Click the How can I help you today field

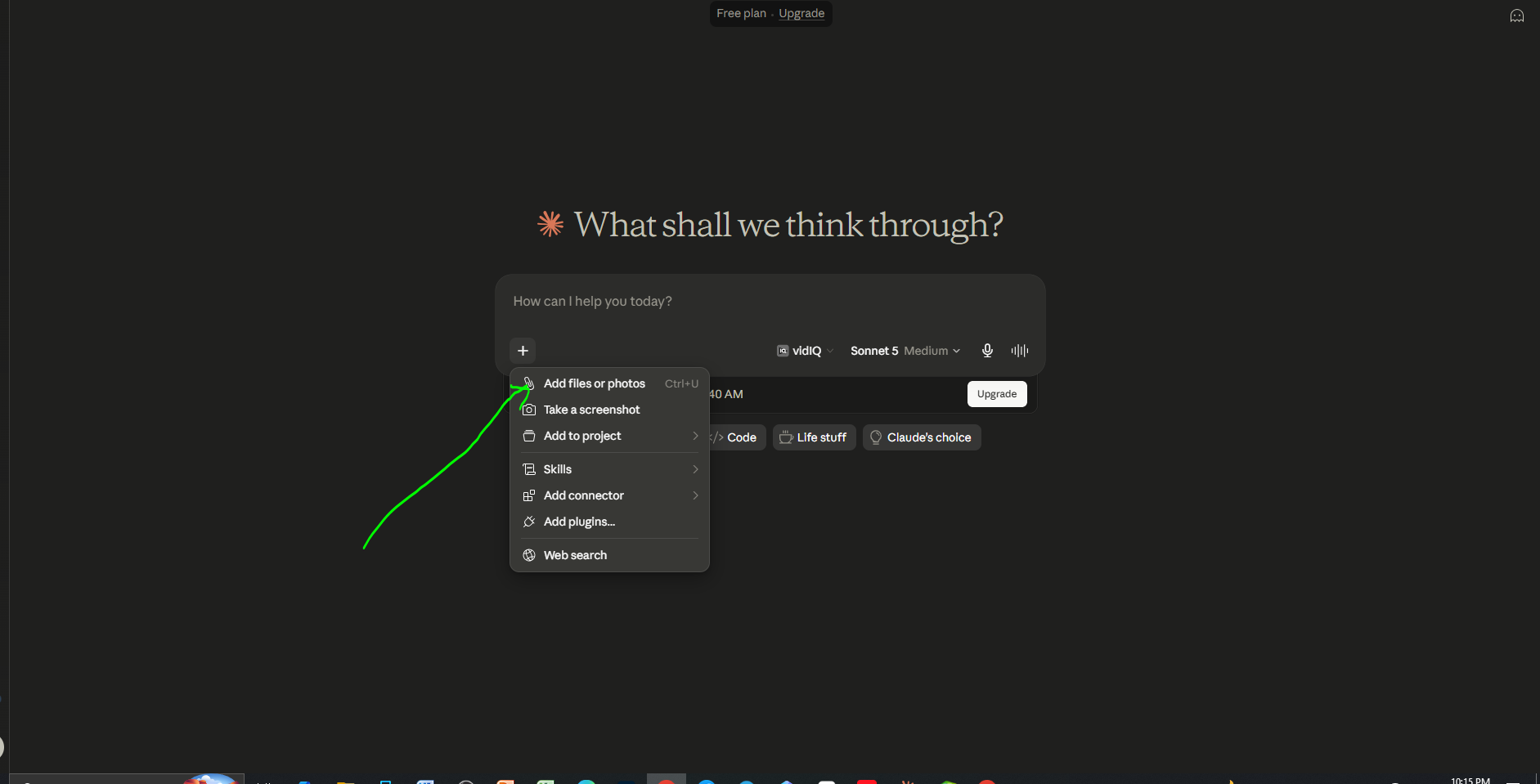[770, 302]
